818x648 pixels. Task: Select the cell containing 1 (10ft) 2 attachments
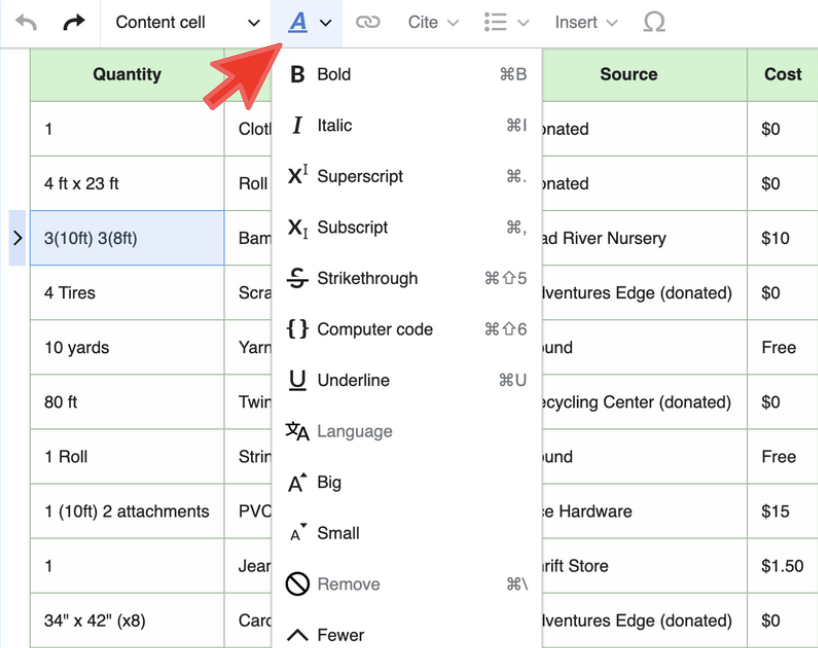click(x=127, y=511)
